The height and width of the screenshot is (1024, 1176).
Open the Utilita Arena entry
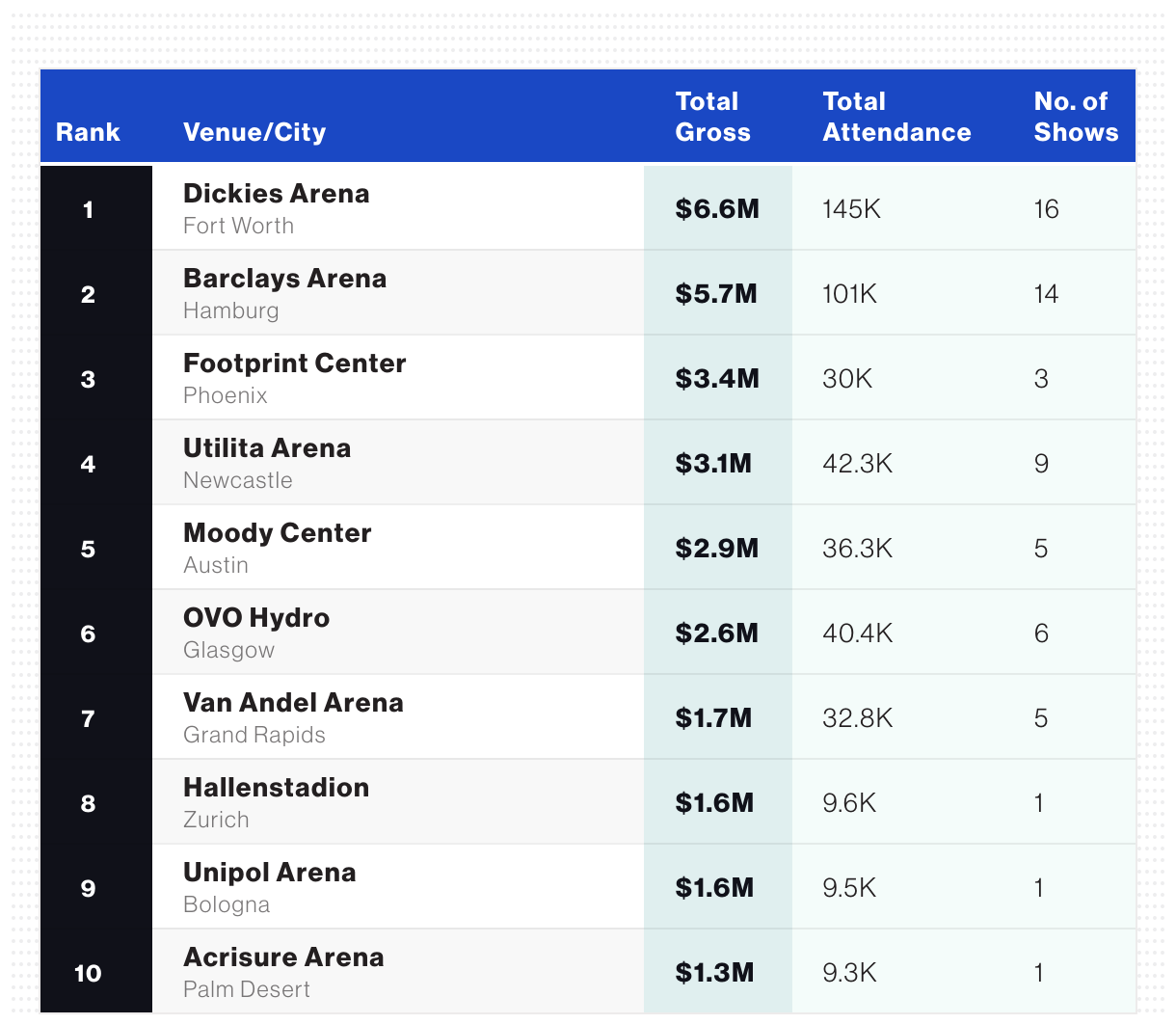pyautogui.click(x=267, y=448)
